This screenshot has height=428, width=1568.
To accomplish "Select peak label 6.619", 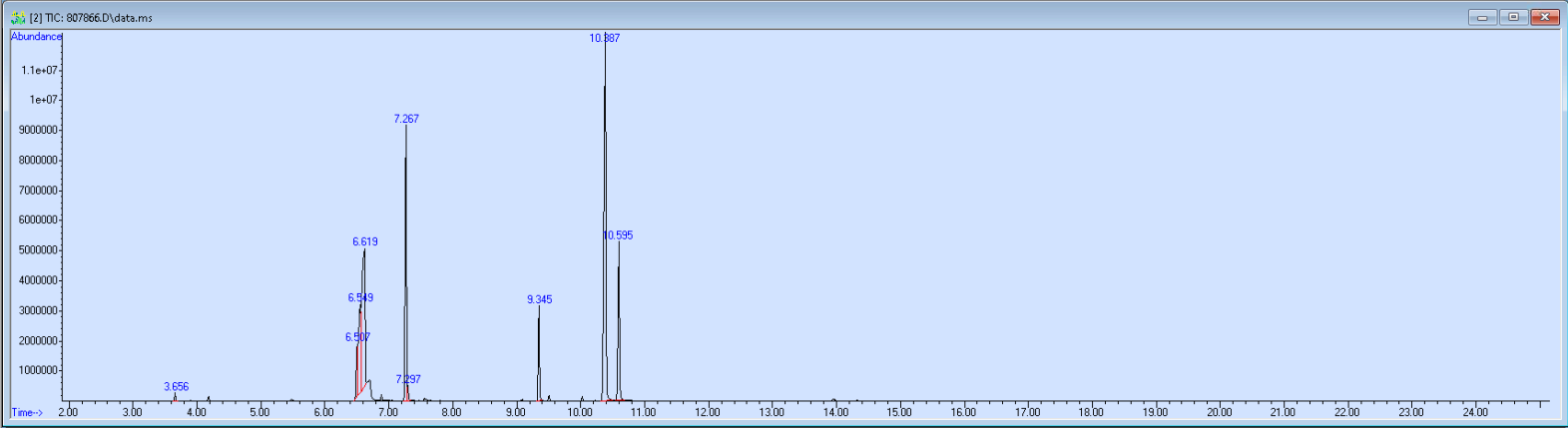I will (365, 241).
